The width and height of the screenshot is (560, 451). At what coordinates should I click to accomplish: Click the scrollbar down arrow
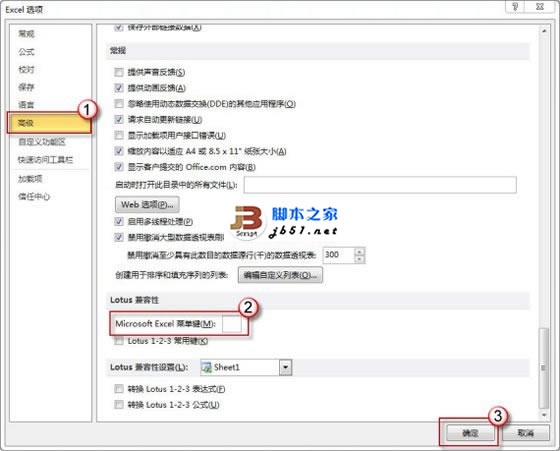click(x=544, y=415)
